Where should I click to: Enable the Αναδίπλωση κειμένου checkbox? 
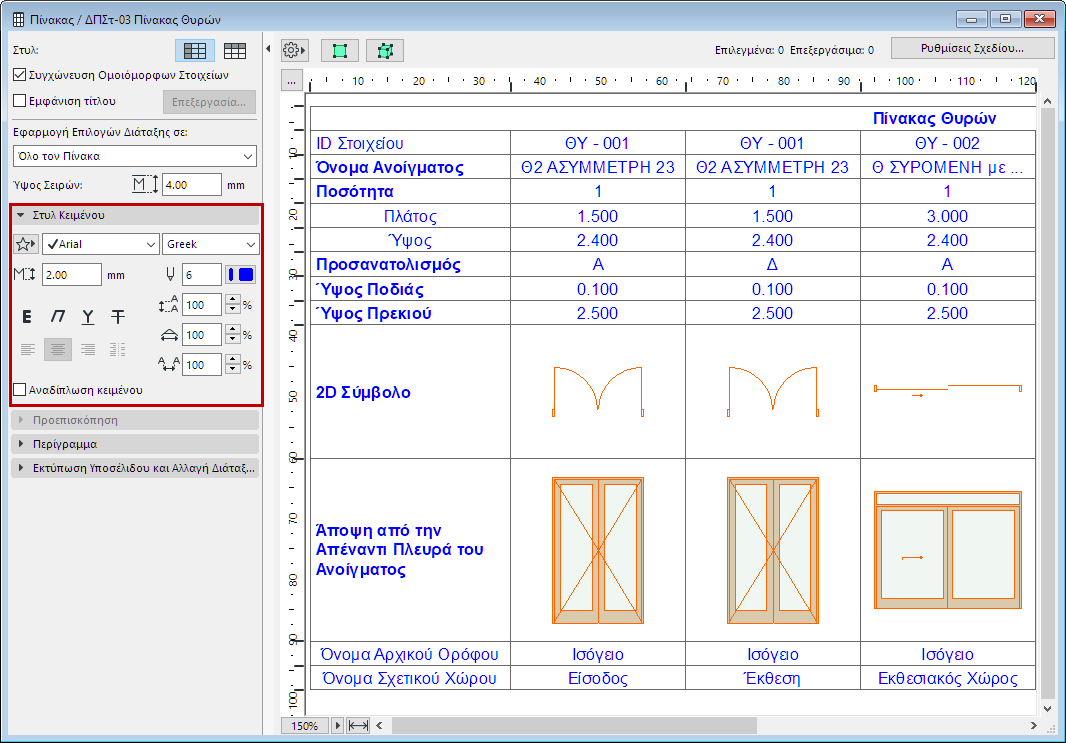pyautogui.click(x=20, y=389)
